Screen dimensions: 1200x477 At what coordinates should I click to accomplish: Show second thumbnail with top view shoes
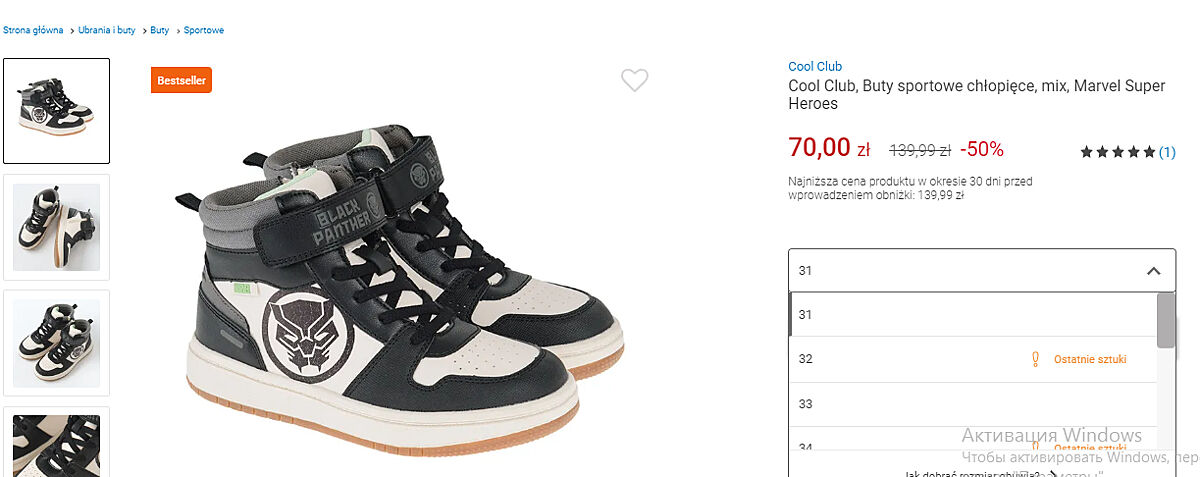57,227
